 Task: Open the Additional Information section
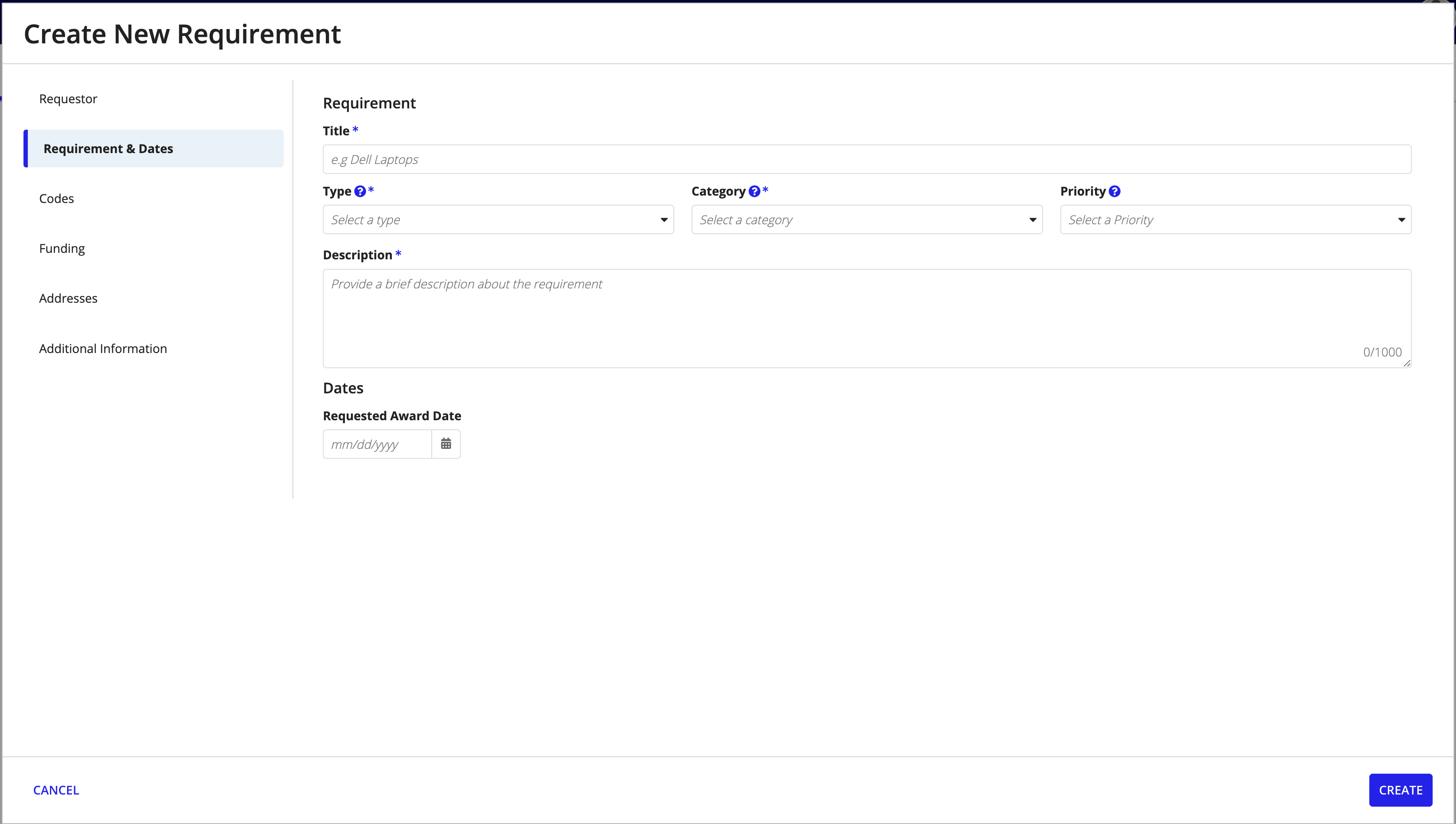(x=102, y=348)
